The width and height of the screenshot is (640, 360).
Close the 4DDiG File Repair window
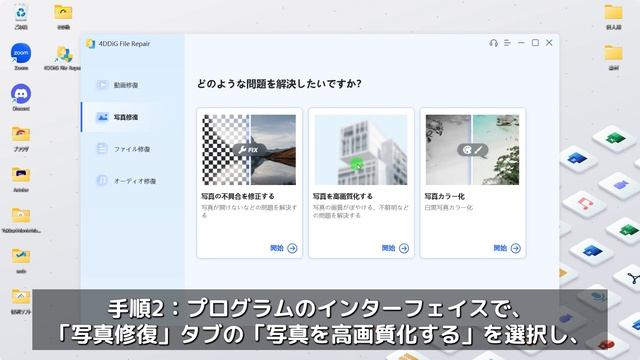click(549, 43)
